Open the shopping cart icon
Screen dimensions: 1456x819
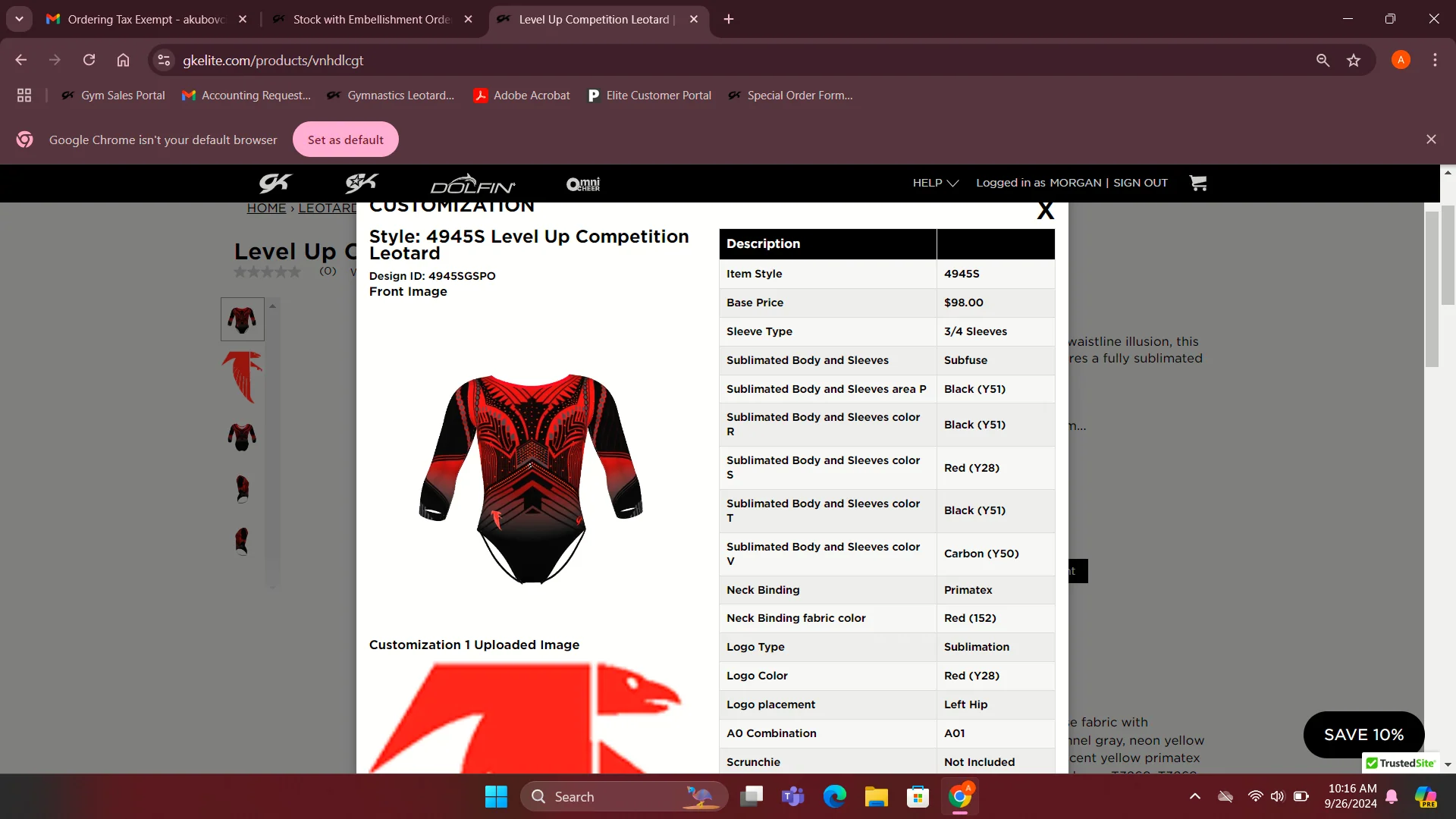click(x=1197, y=183)
